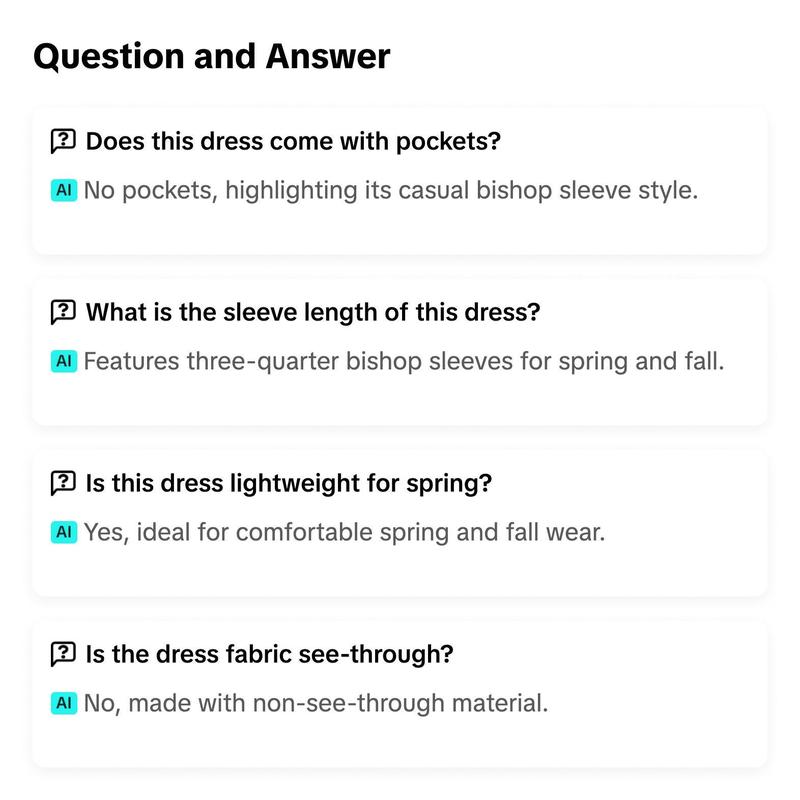Click answer 'Yes, ideal for comfortable spring'

point(344,532)
